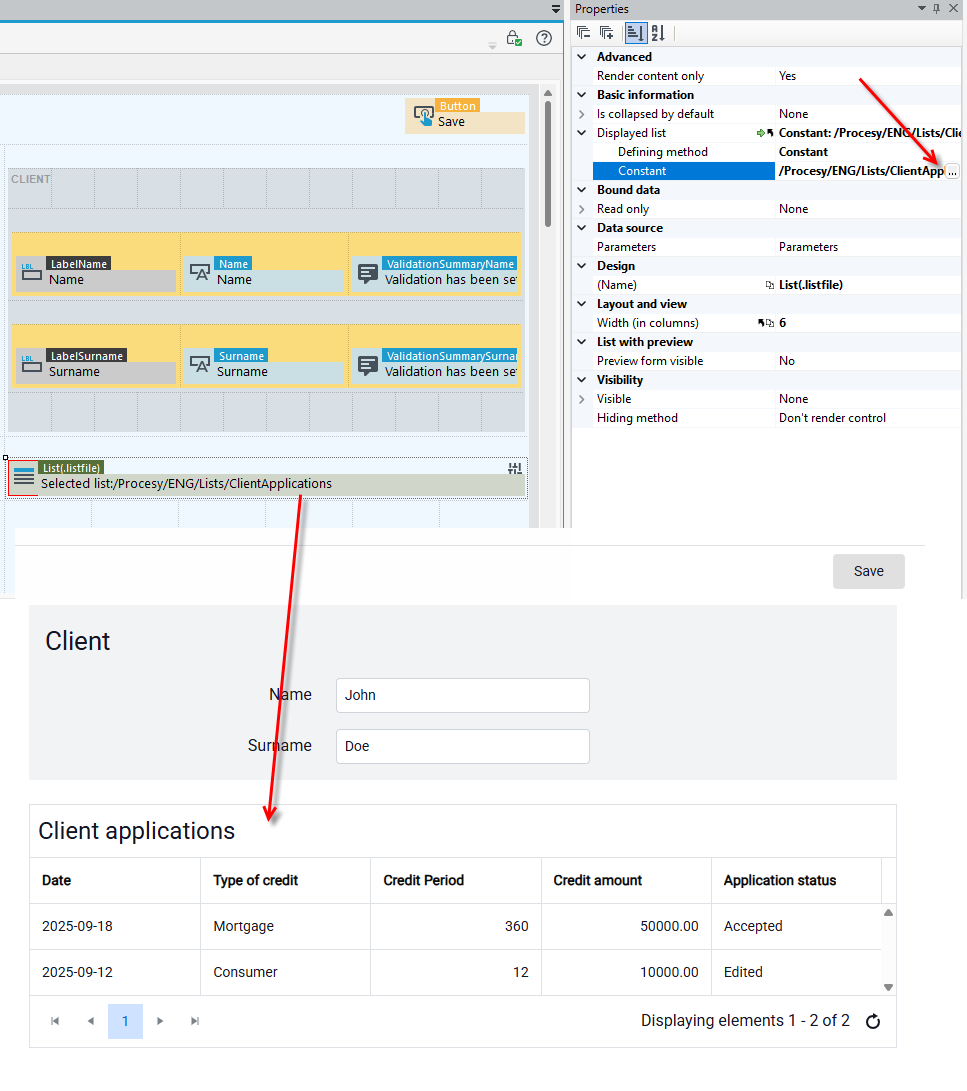Image resolution: width=967 pixels, height=1091 pixels.
Task: Pin the Properties panel
Action: pos(937,8)
